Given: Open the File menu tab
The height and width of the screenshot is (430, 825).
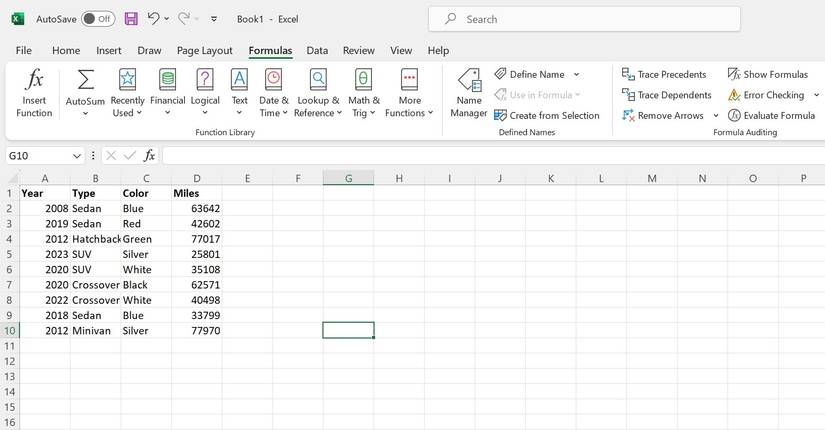Looking at the screenshot, I should 24,51.
